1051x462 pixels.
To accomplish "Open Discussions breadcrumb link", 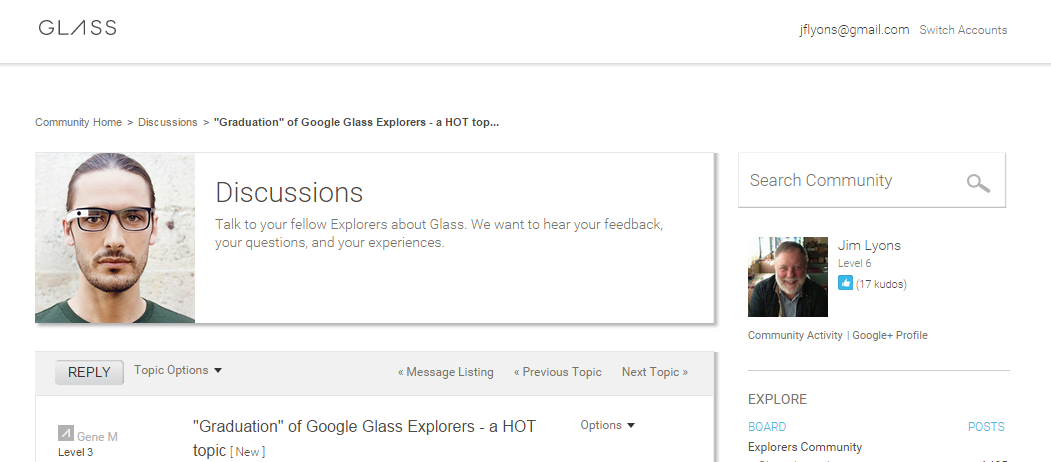I will pyautogui.click(x=168, y=122).
